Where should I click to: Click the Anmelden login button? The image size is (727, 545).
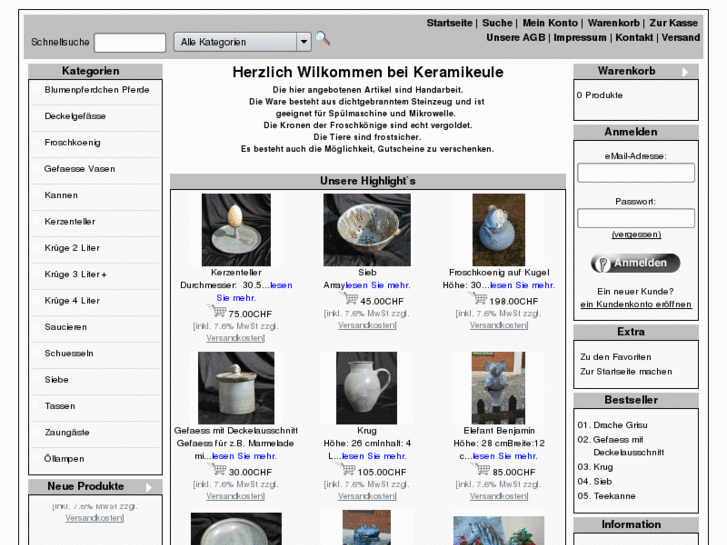[635, 263]
